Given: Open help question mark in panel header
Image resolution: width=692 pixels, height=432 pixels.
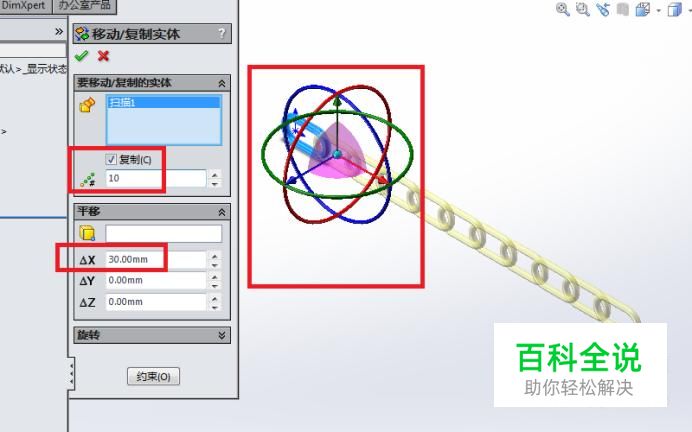Looking at the screenshot, I should (222, 33).
